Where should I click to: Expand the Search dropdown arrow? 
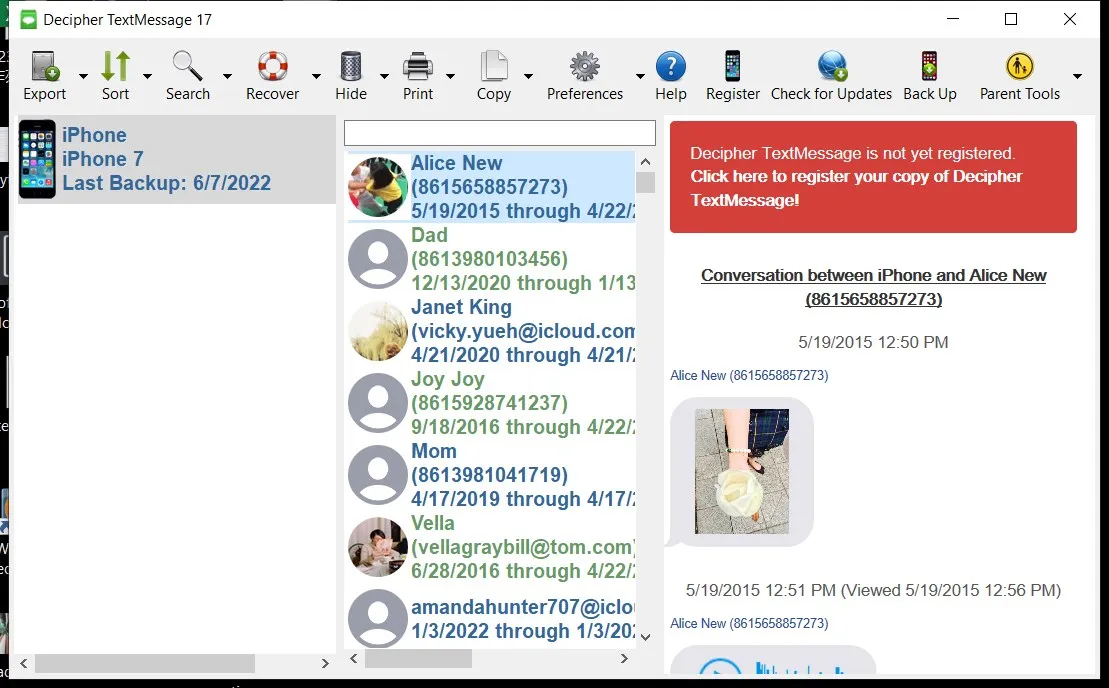[227, 76]
